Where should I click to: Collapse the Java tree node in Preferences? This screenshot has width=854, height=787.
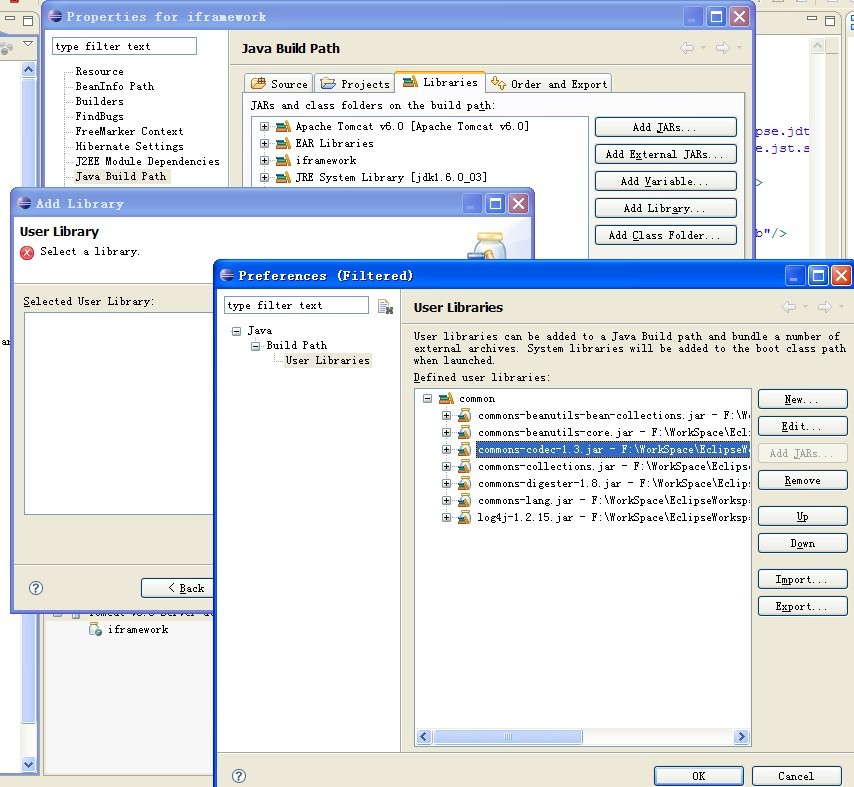click(x=236, y=331)
